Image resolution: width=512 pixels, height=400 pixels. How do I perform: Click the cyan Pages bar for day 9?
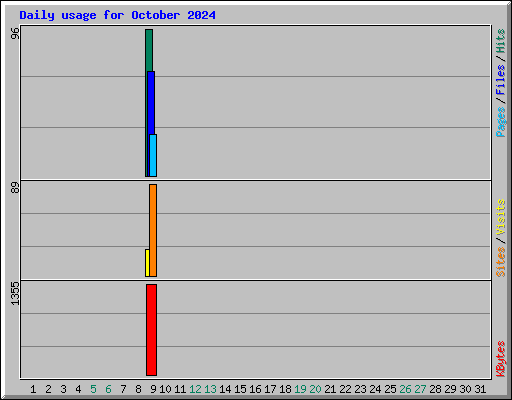pyautogui.click(x=153, y=155)
